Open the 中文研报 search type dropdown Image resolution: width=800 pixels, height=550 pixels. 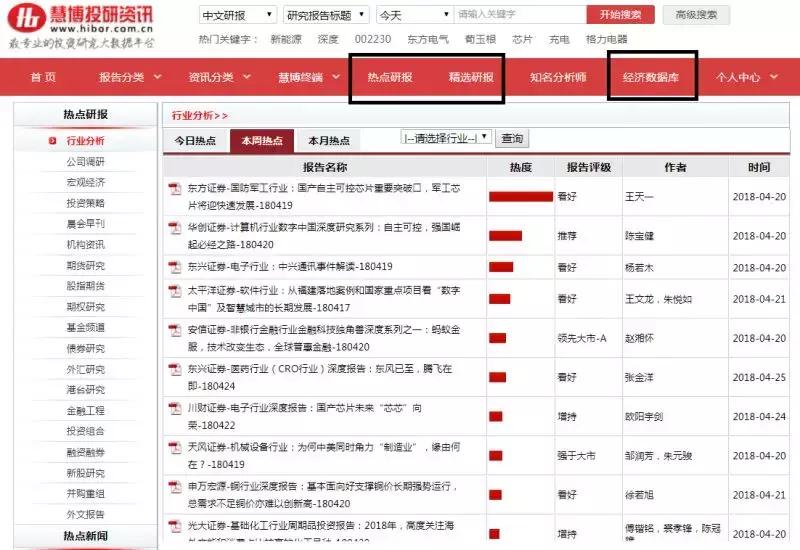pyautogui.click(x=238, y=15)
